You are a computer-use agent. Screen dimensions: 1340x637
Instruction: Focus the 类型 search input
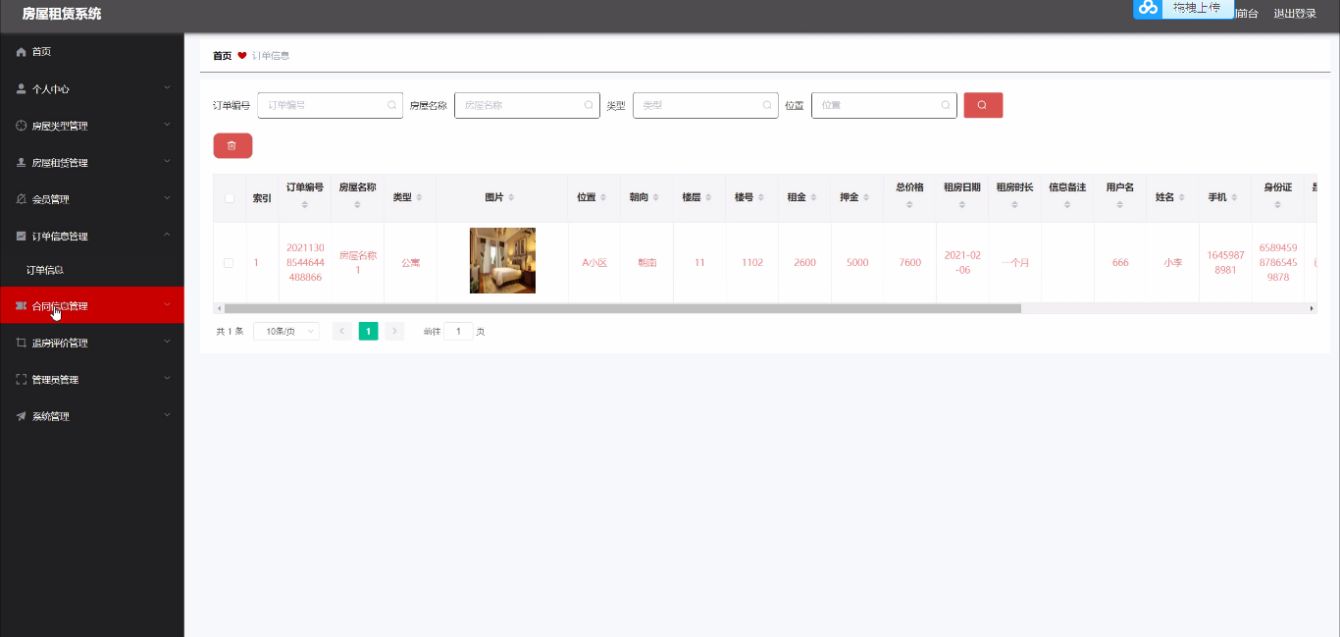(706, 105)
